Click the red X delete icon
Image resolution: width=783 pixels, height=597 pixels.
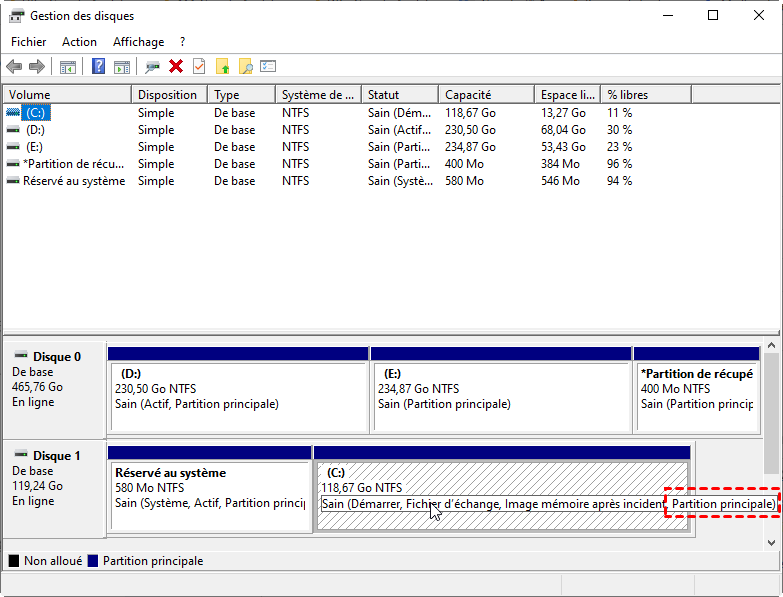176,67
